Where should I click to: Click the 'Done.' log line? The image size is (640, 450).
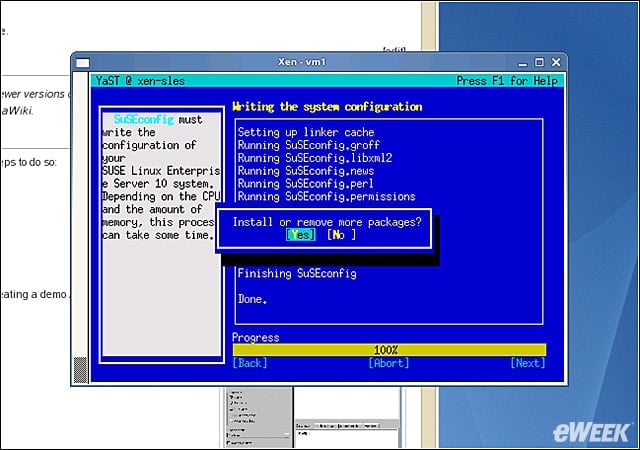pyautogui.click(x=253, y=299)
